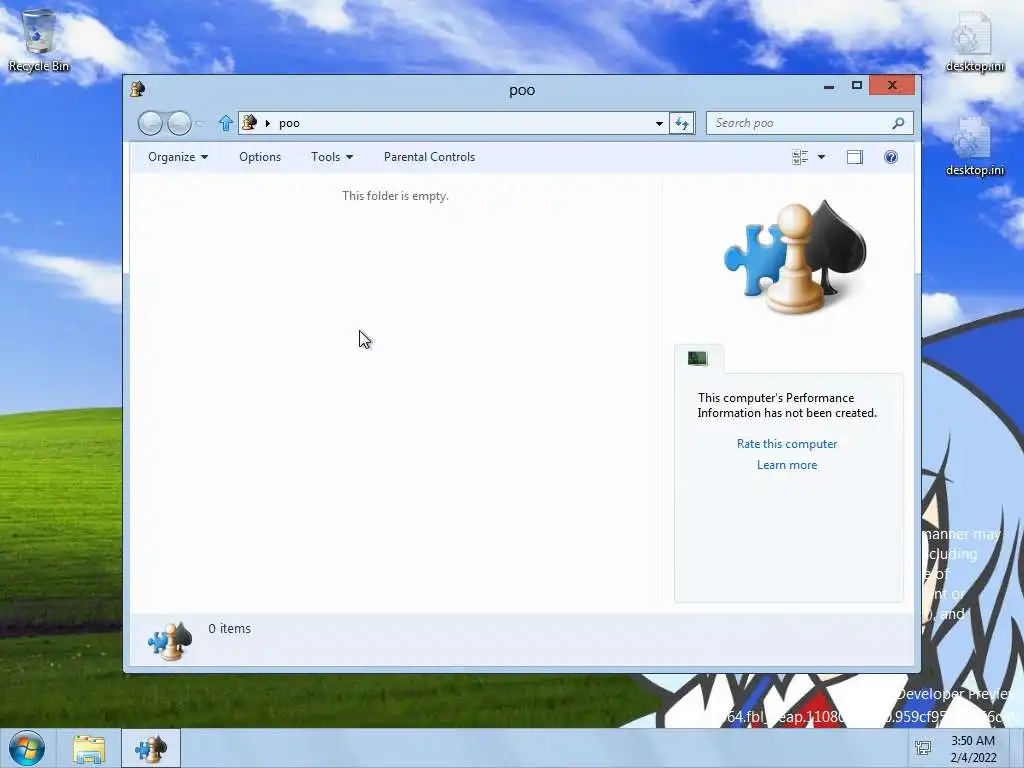Open Options in the toolbar

click(x=260, y=157)
